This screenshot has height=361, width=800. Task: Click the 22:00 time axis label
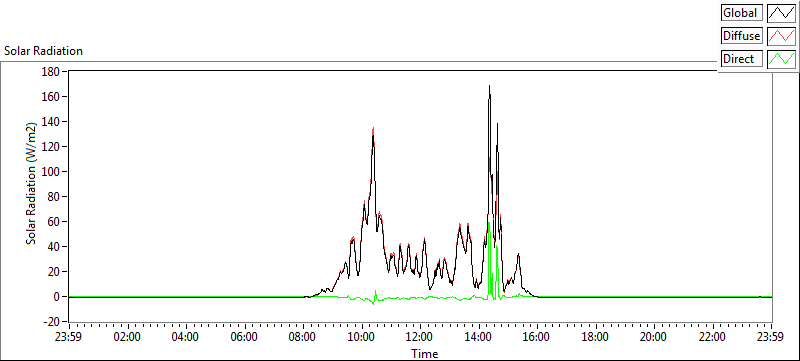point(713,337)
